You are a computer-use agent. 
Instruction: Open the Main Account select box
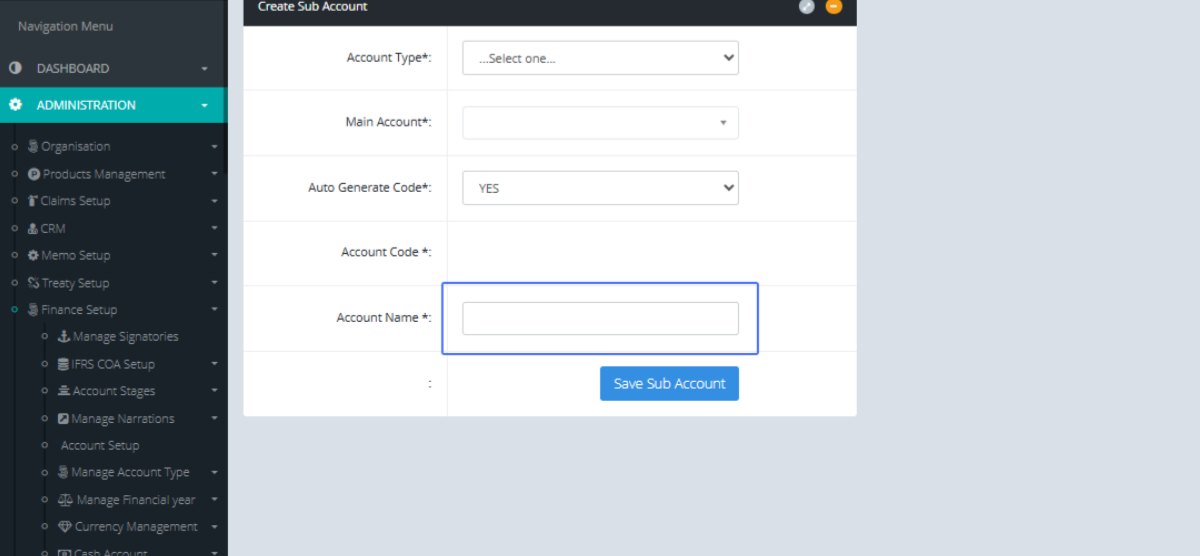(600, 123)
